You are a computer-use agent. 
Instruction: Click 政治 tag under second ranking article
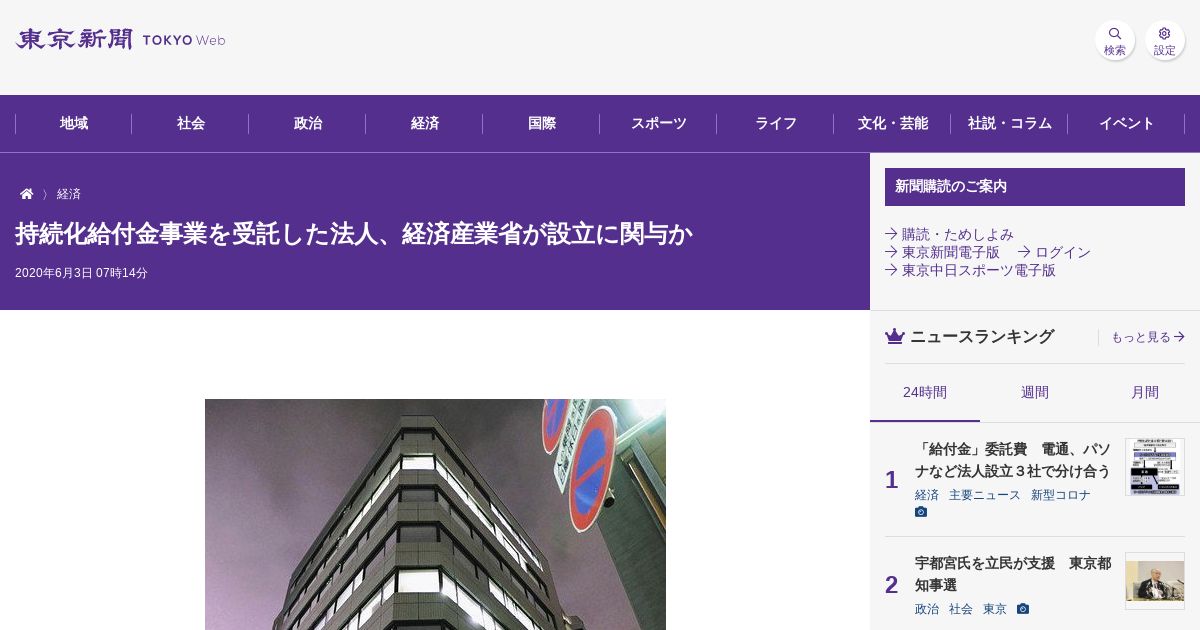click(927, 609)
